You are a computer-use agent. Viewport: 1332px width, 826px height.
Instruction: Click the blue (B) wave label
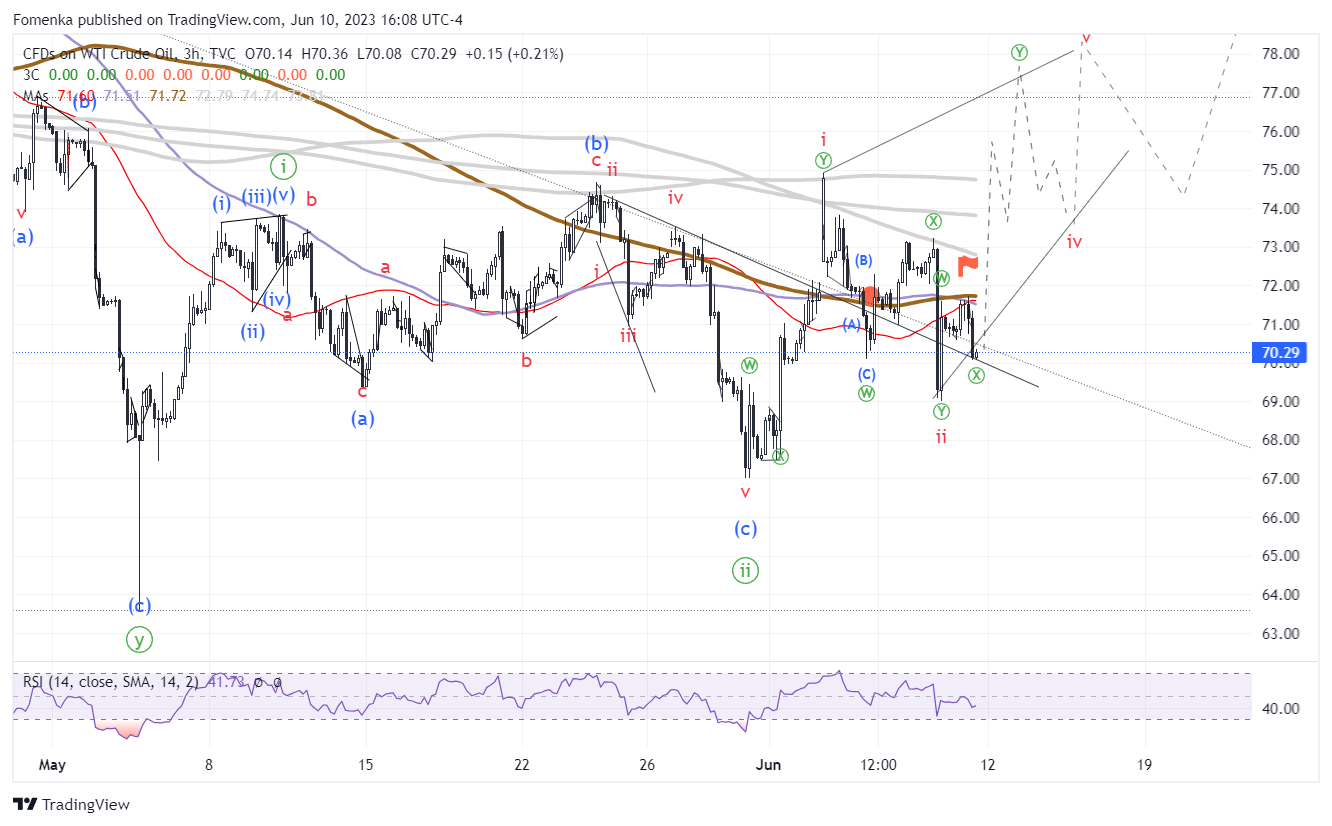tap(864, 261)
